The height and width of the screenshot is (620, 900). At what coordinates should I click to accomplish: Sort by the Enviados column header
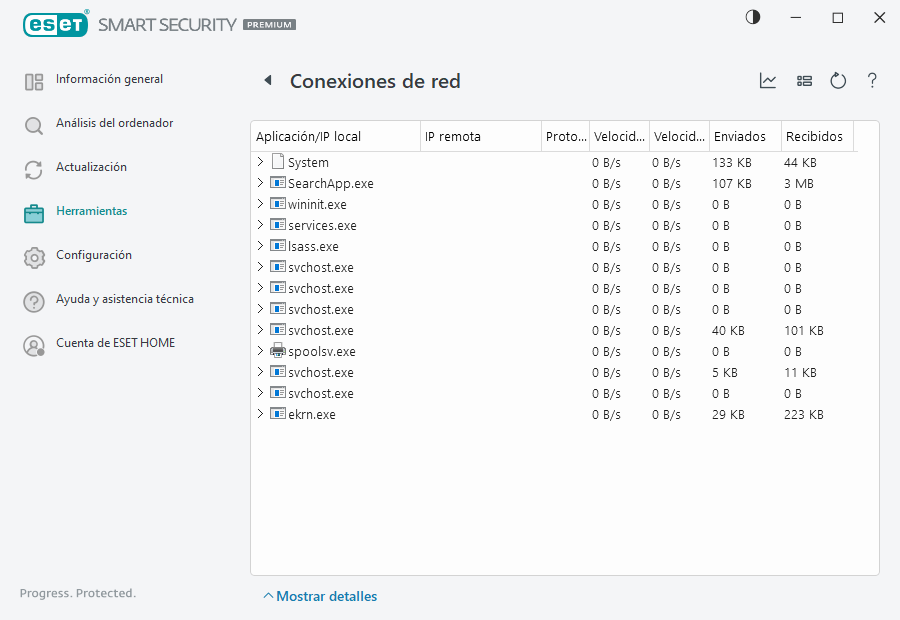pyautogui.click(x=740, y=137)
